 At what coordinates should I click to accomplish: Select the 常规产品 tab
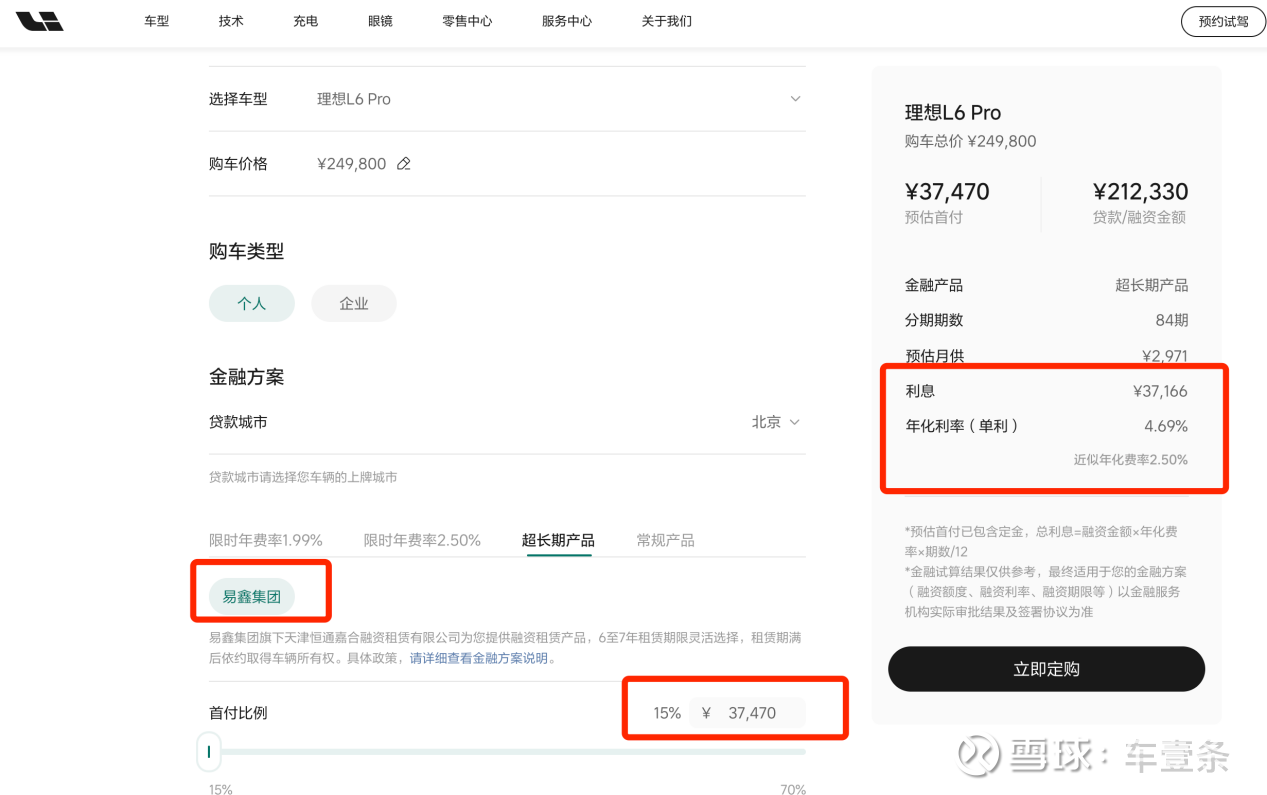(x=665, y=540)
